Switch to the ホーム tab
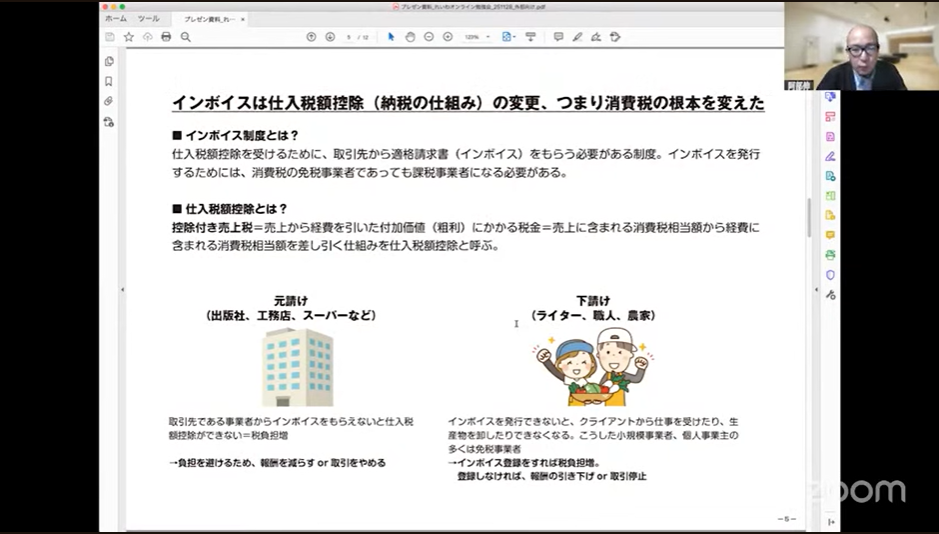This screenshot has height=534, width=939. click(116, 19)
